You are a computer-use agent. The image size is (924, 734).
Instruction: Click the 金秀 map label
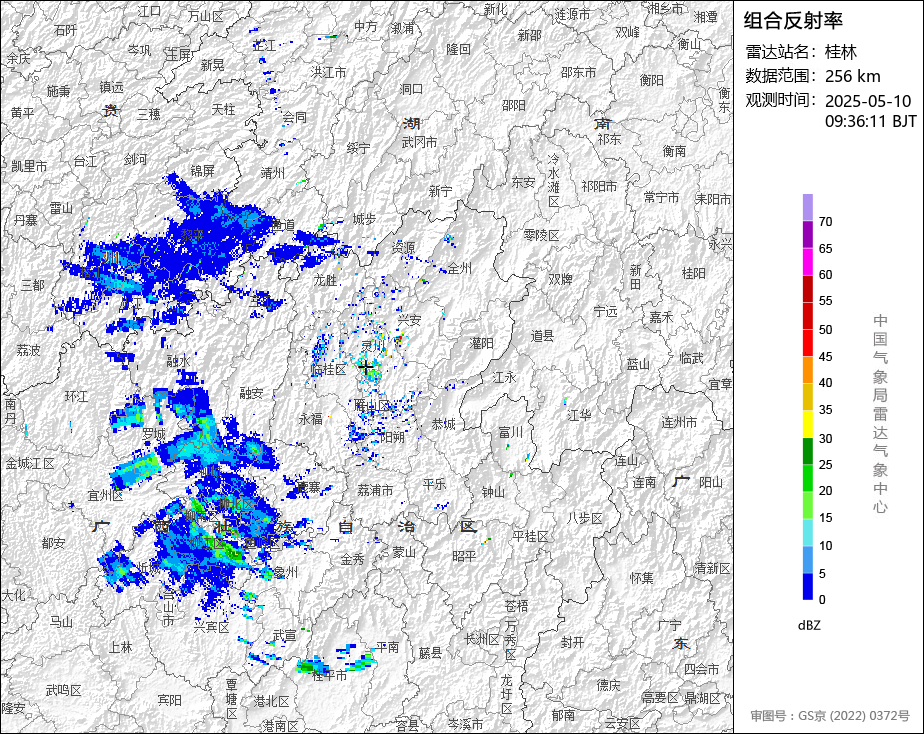pyautogui.click(x=352, y=560)
